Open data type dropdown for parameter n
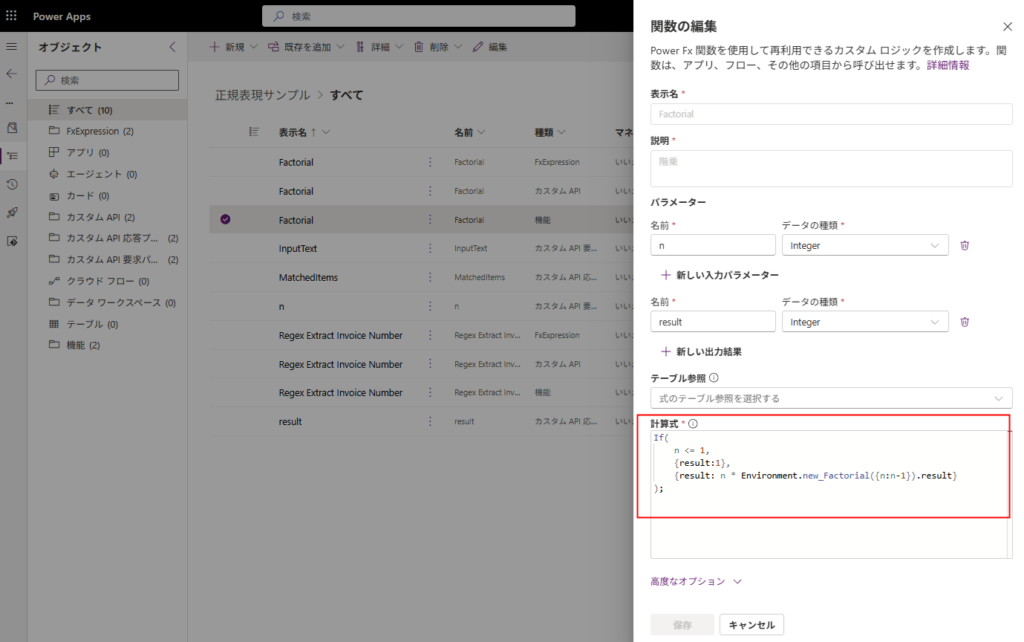 coord(864,245)
